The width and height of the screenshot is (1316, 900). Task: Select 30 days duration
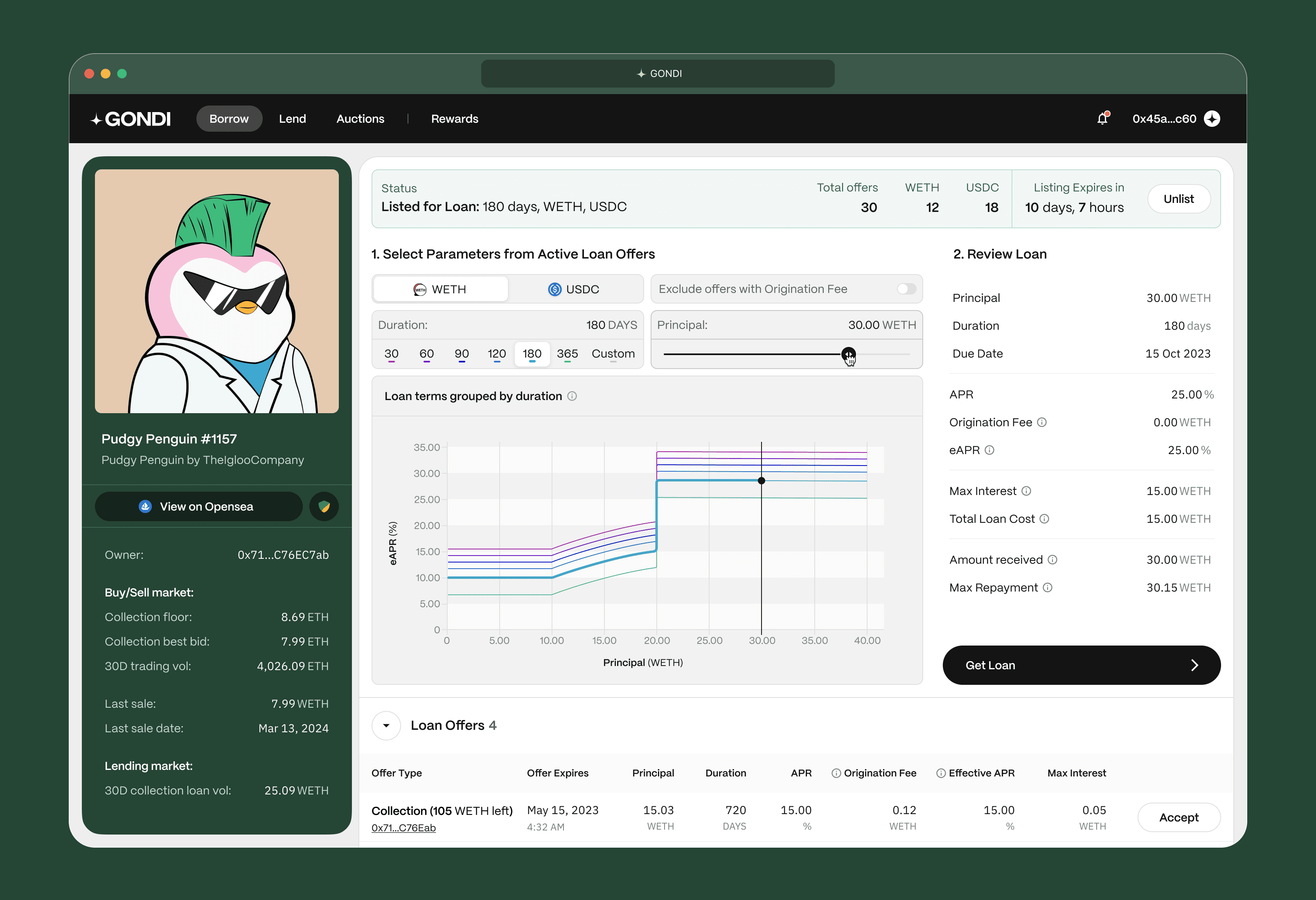(391, 354)
